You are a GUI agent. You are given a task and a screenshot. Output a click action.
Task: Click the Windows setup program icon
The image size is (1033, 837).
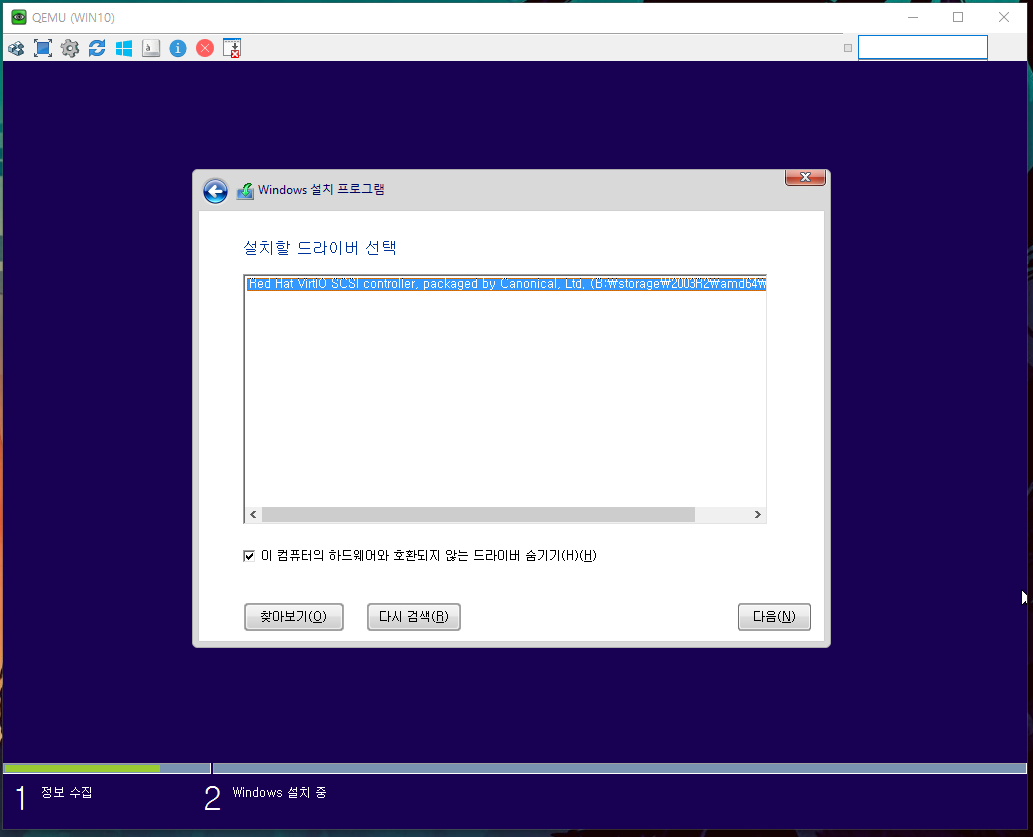pos(245,191)
